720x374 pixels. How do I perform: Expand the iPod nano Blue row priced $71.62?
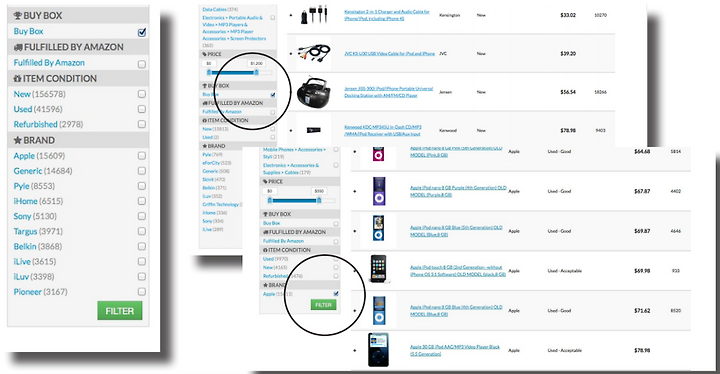(x=354, y=311)
